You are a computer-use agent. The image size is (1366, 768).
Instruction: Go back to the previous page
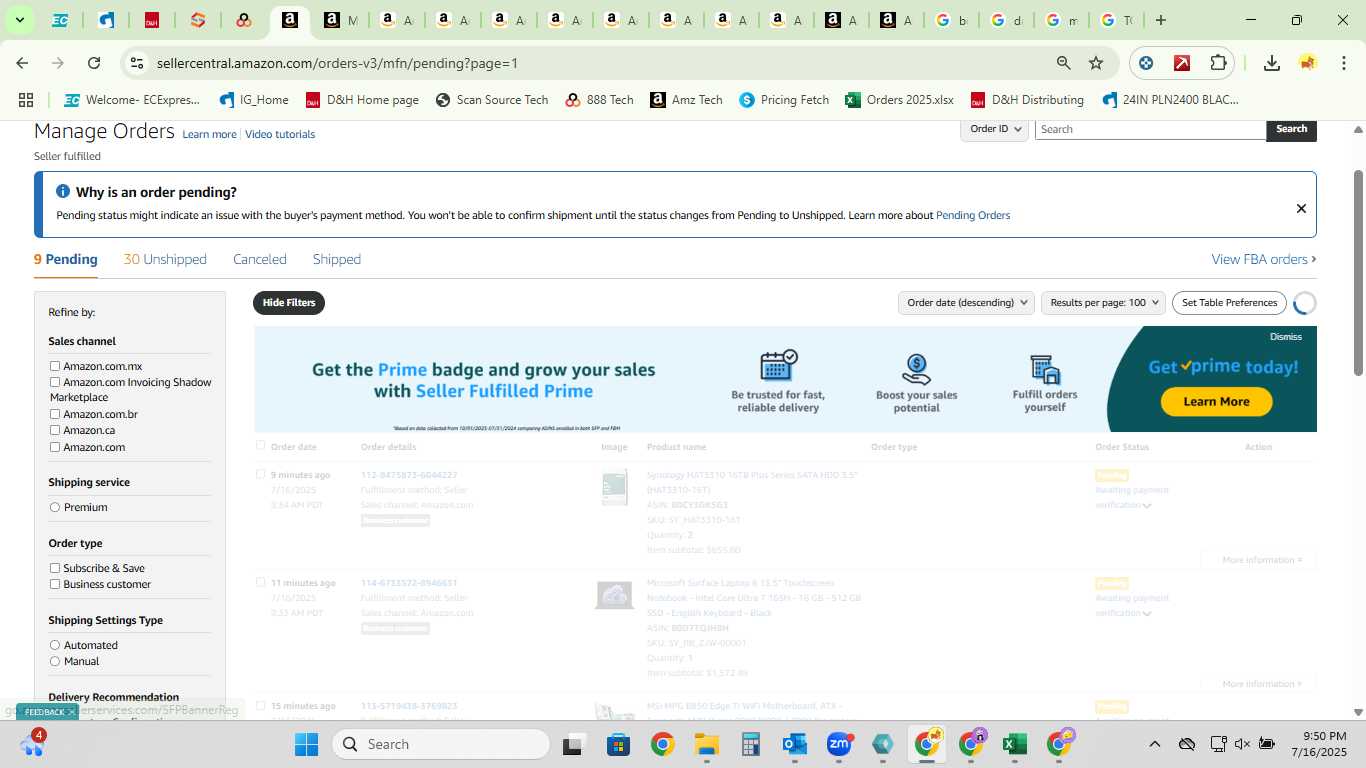tap(22, 63)
